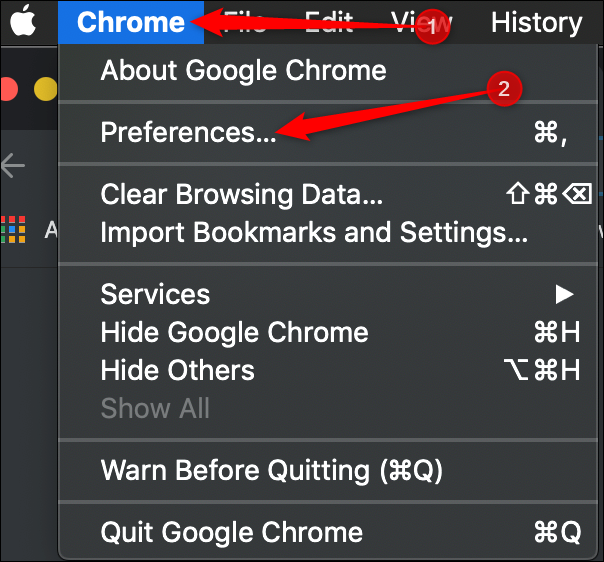Viewport: 604px width, 562px height.
Task: Click the yellow minimize window button
Action: tap(45, 89)
